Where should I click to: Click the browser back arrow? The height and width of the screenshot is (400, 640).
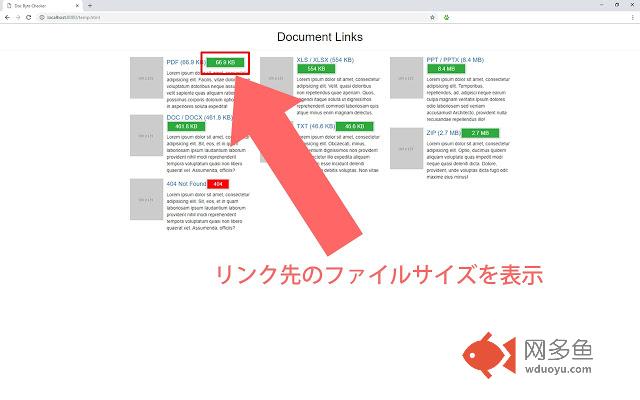click(x=6, y=17)
